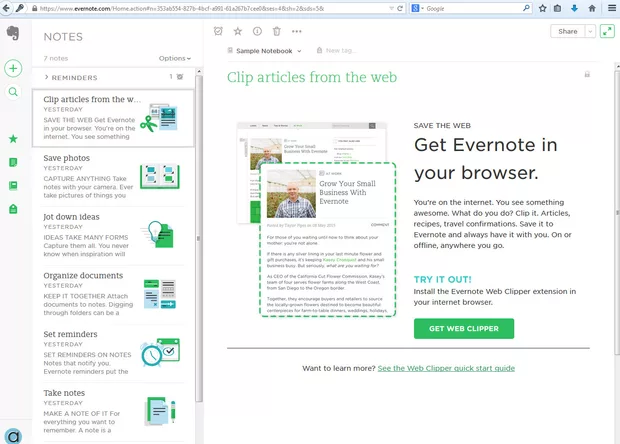620x444 pixels.
Task: Expand note to full screen
Action: [x=607, y=31]
